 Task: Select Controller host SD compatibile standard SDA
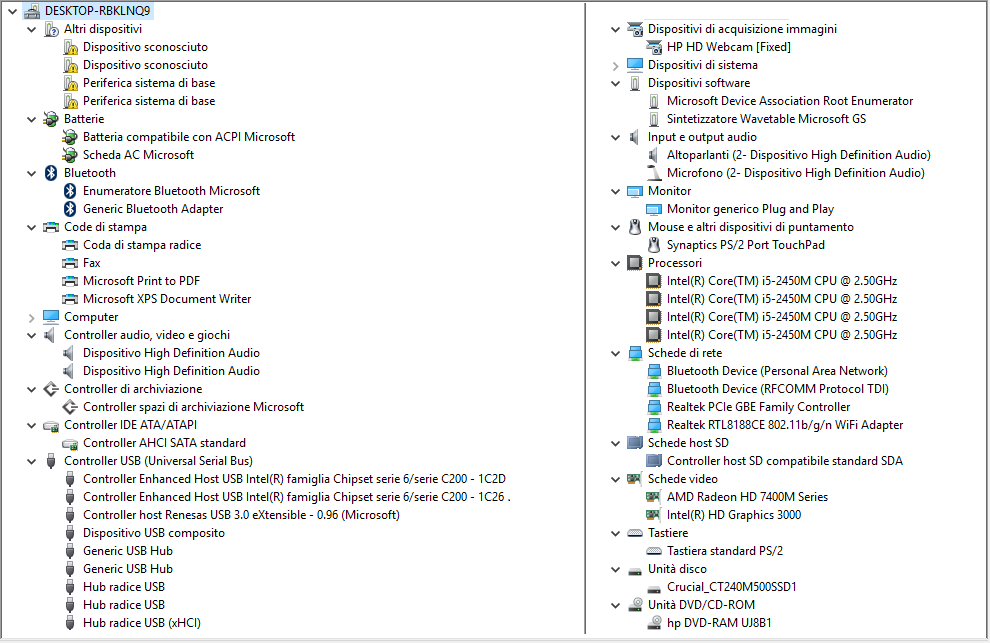coord(785,461)
